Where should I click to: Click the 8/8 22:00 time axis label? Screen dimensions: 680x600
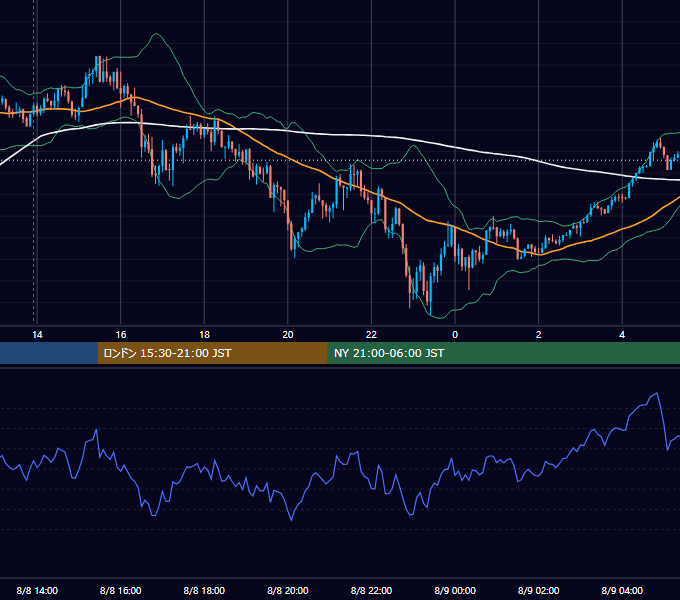371,590
